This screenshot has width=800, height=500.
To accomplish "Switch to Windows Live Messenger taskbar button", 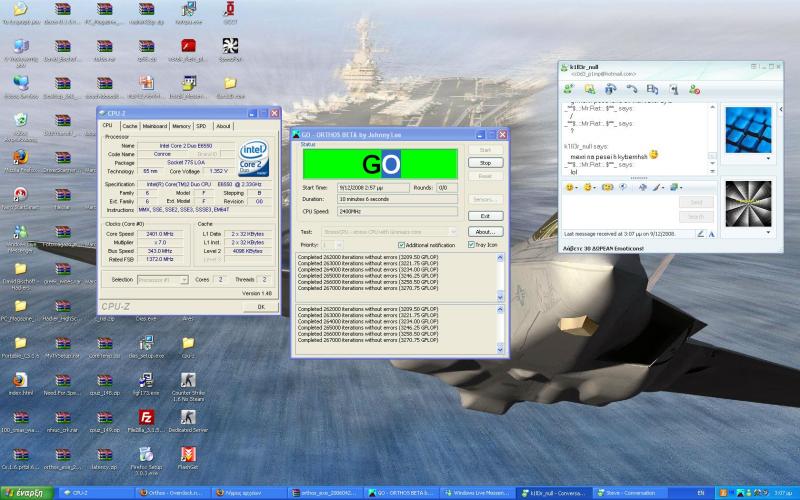I will (479, 493).
